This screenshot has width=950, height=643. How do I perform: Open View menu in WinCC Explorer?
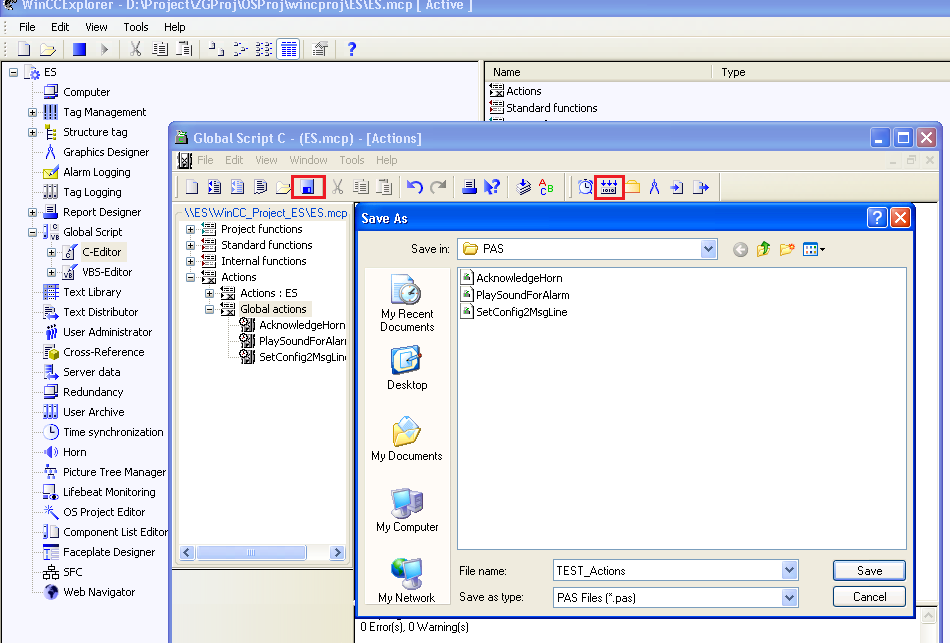[x=96, y=27]
